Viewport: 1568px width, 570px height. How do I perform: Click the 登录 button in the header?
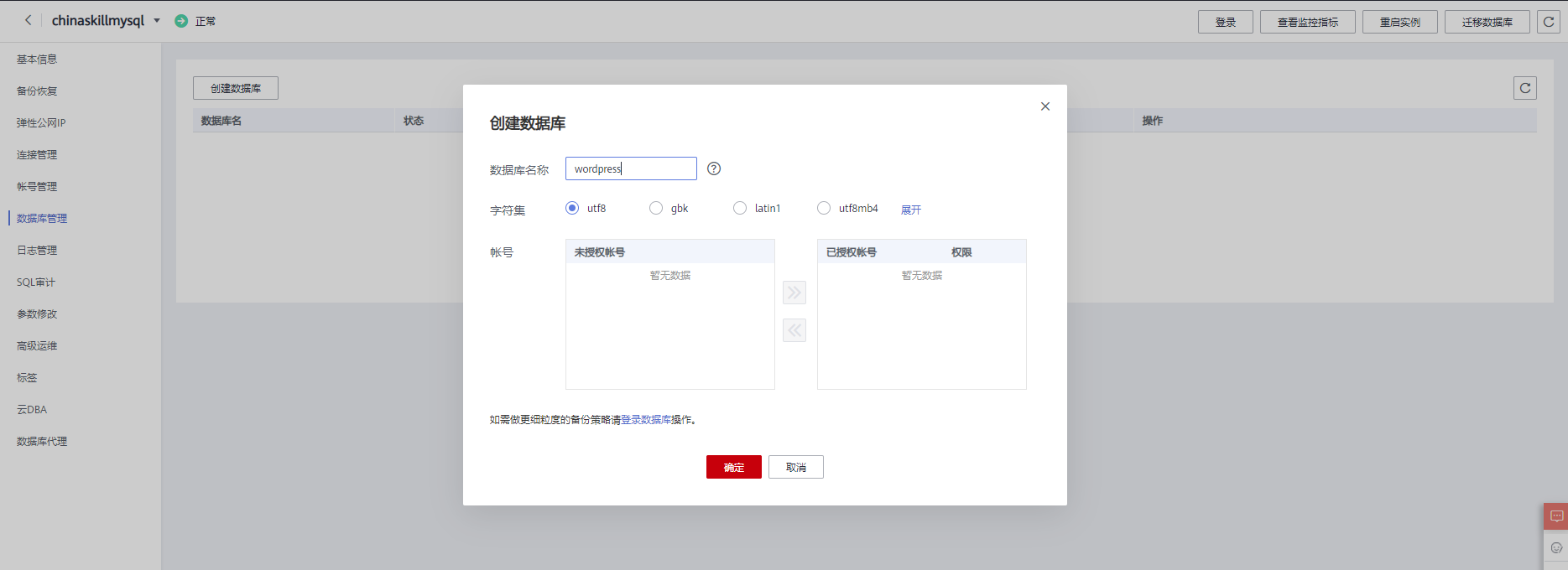(x=1226, y=22)
